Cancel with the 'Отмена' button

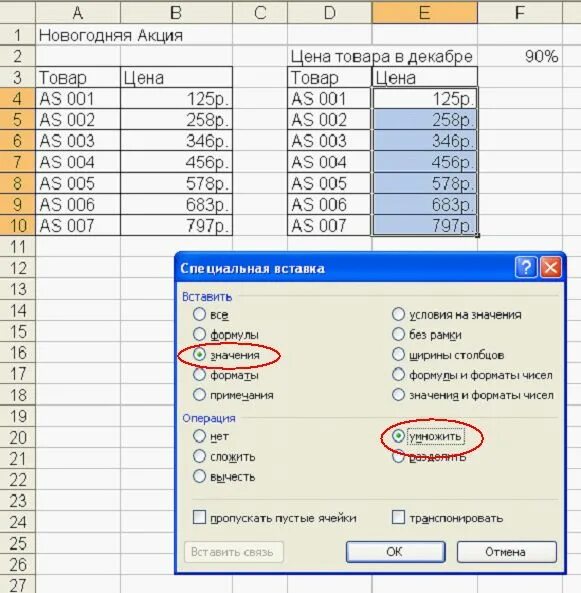coord(506,552)
